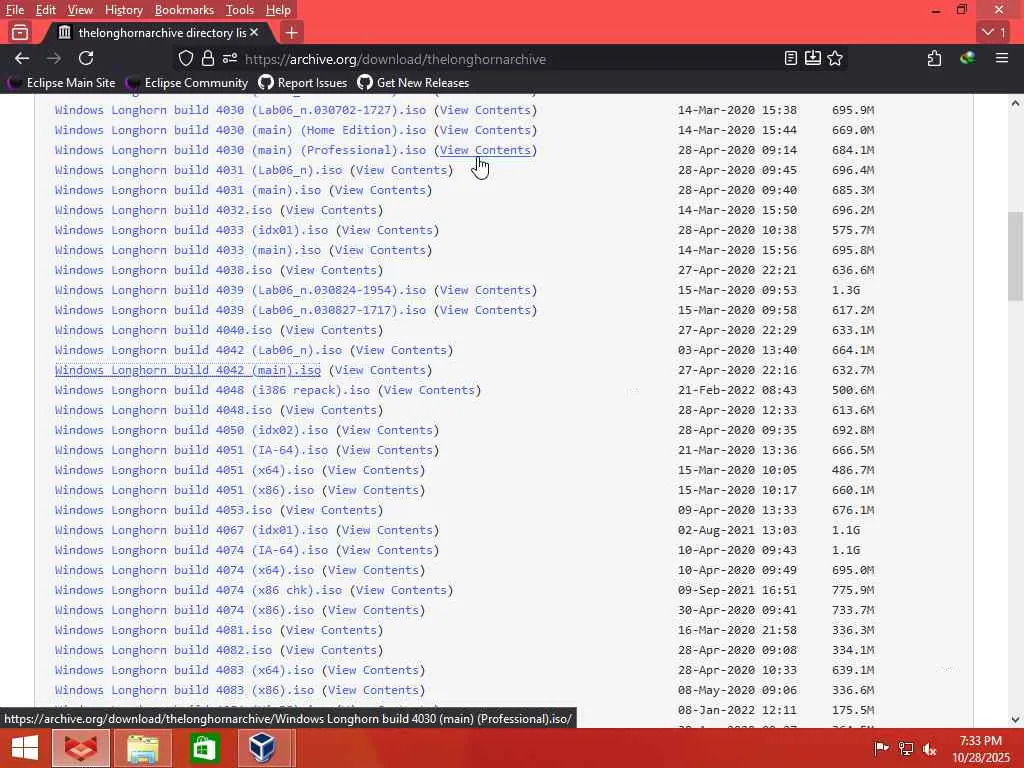
Task: Open the Edit menu
Action: pos(45,10)
